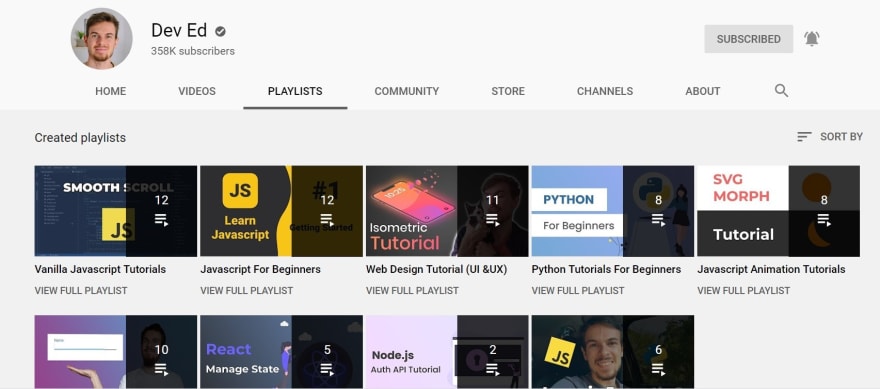Click the playlist icon on React Manage State thumbnail
The height and width of the screenshot is (389, 880).
(327, 369)
